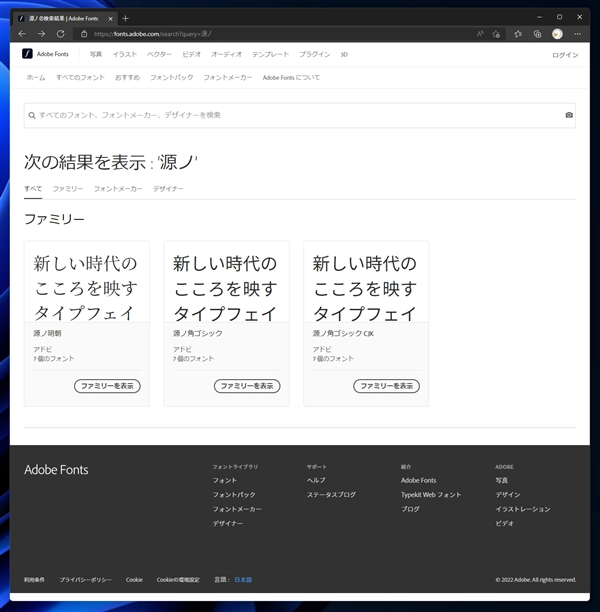
Task: Click footer ブログ link
Action: click(410, 509)
